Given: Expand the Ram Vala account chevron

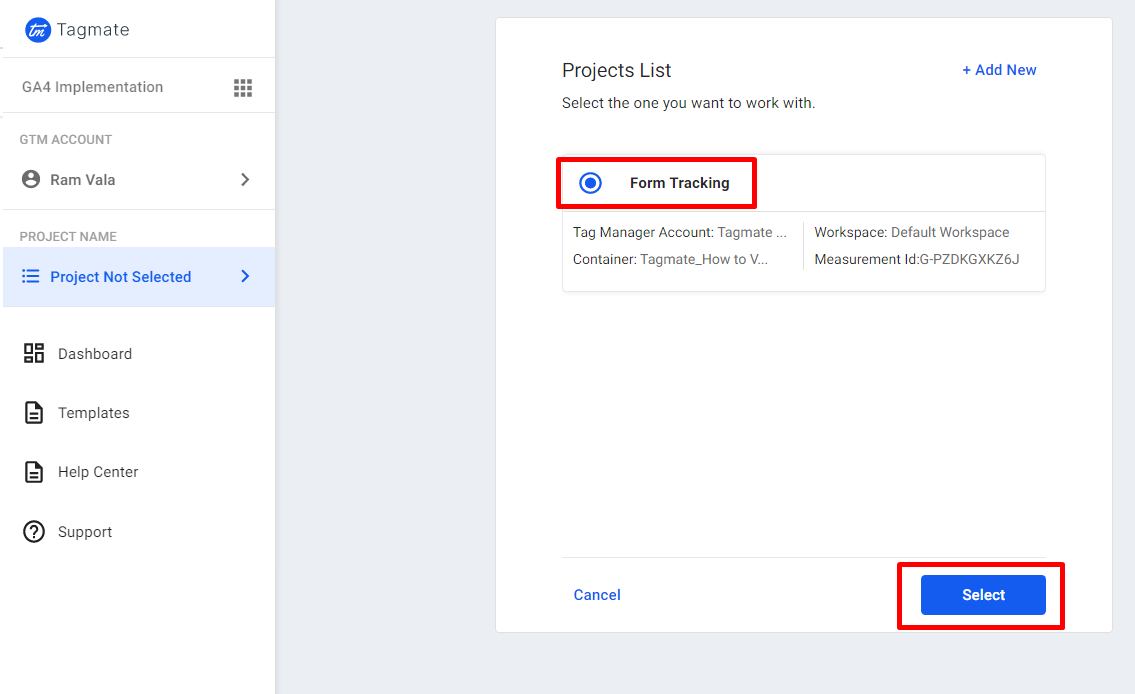Looking at the screenshot, I should (245, 180).
